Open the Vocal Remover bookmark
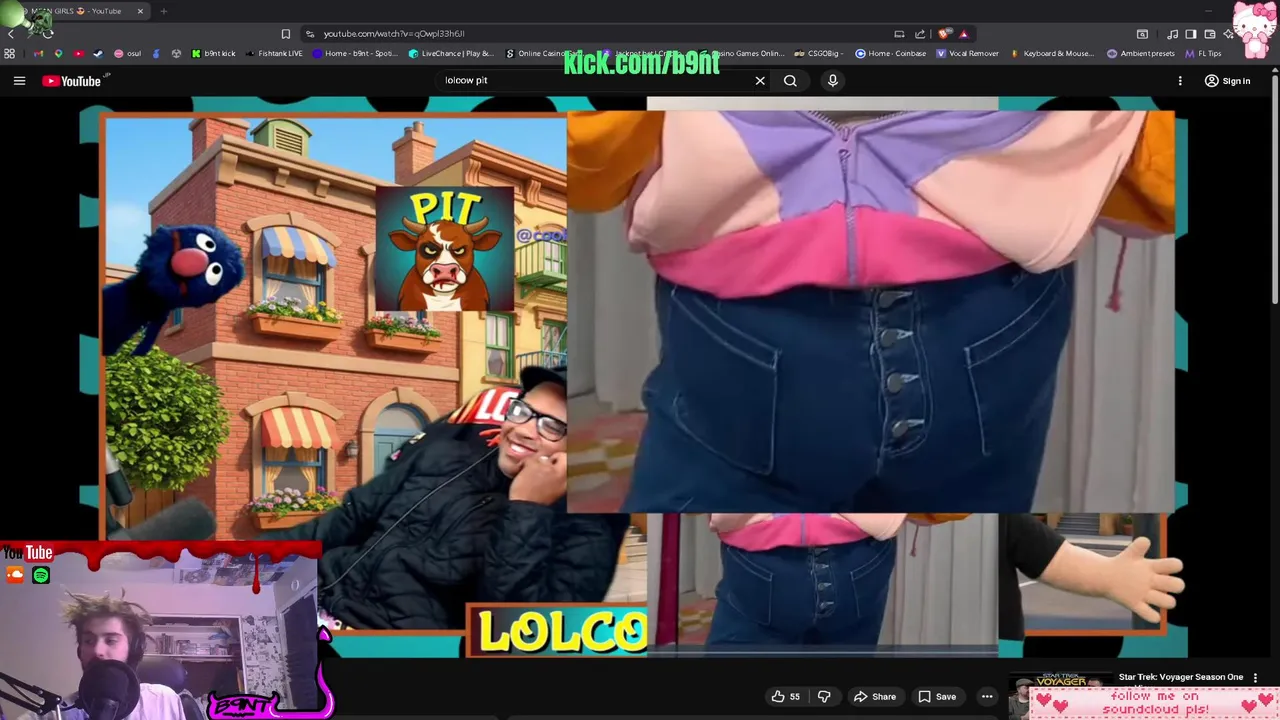 (968, 53)
